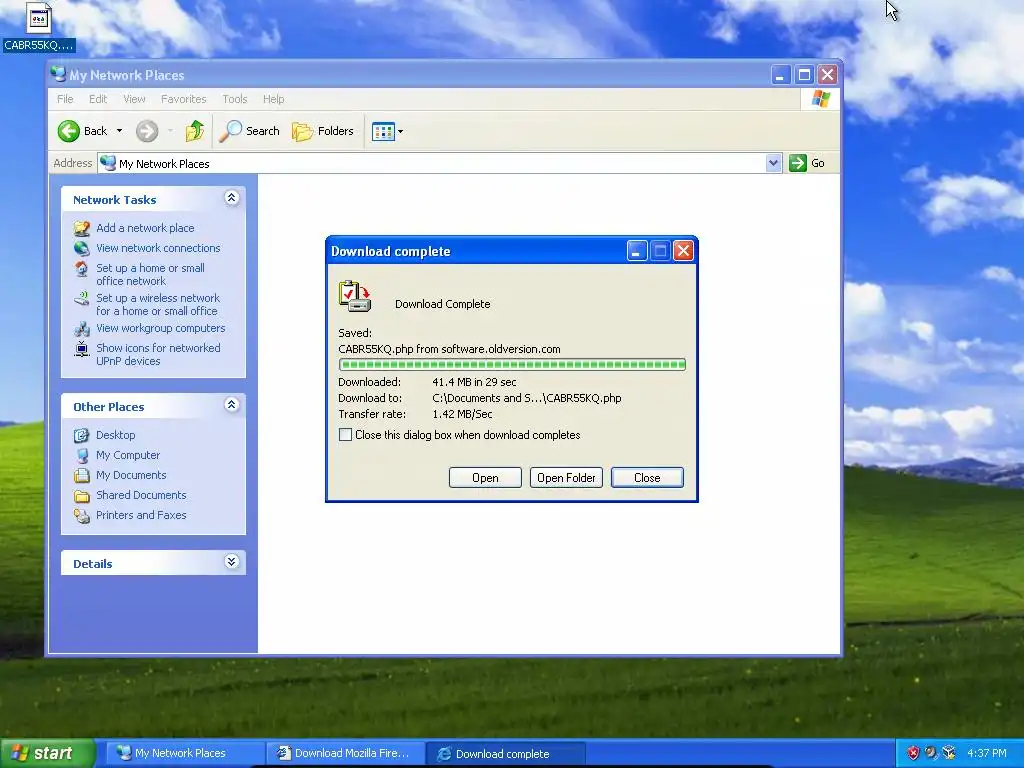1024x768 pixels.
Task: Click Show icons for networked UPnP devices
Action: [x=158, y=355]
